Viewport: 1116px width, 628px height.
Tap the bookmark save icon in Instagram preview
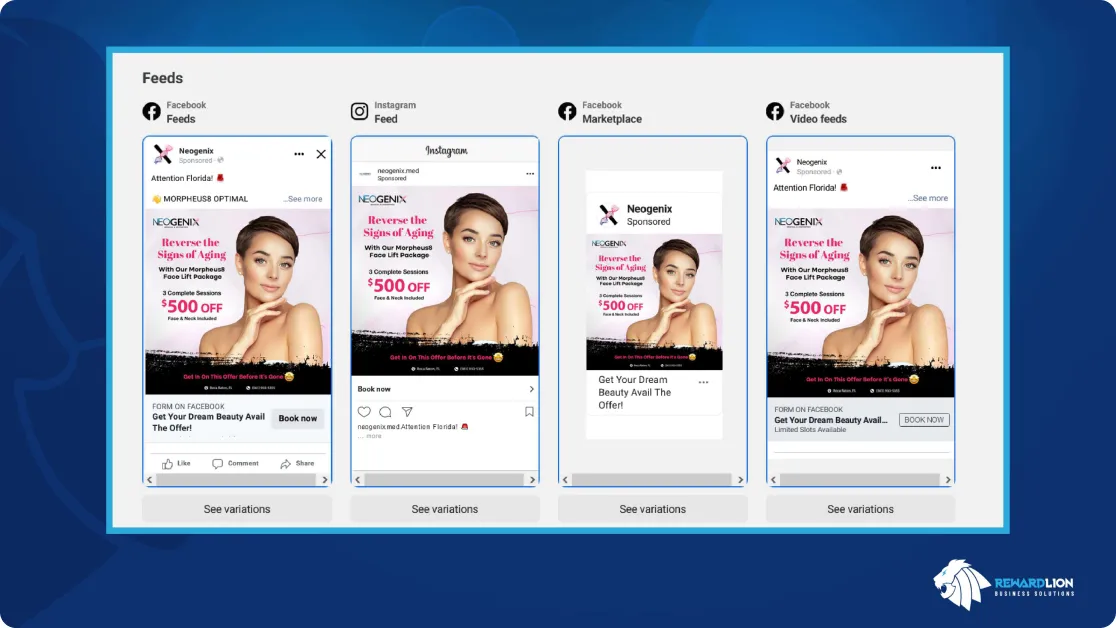click(x=529, y=412)
